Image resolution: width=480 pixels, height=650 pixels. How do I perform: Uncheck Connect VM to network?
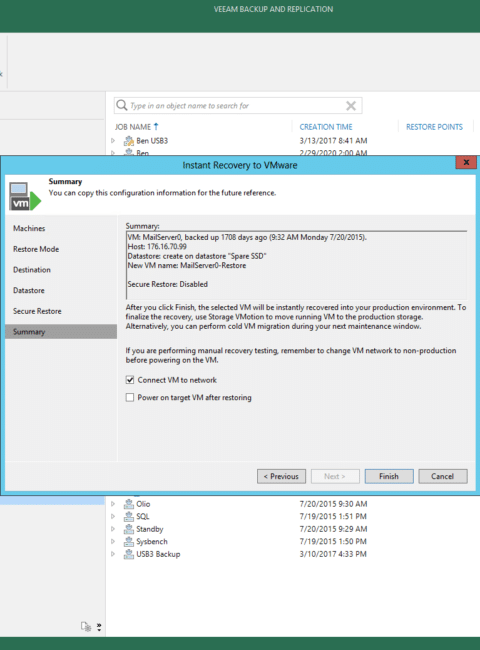pos(130,380)
